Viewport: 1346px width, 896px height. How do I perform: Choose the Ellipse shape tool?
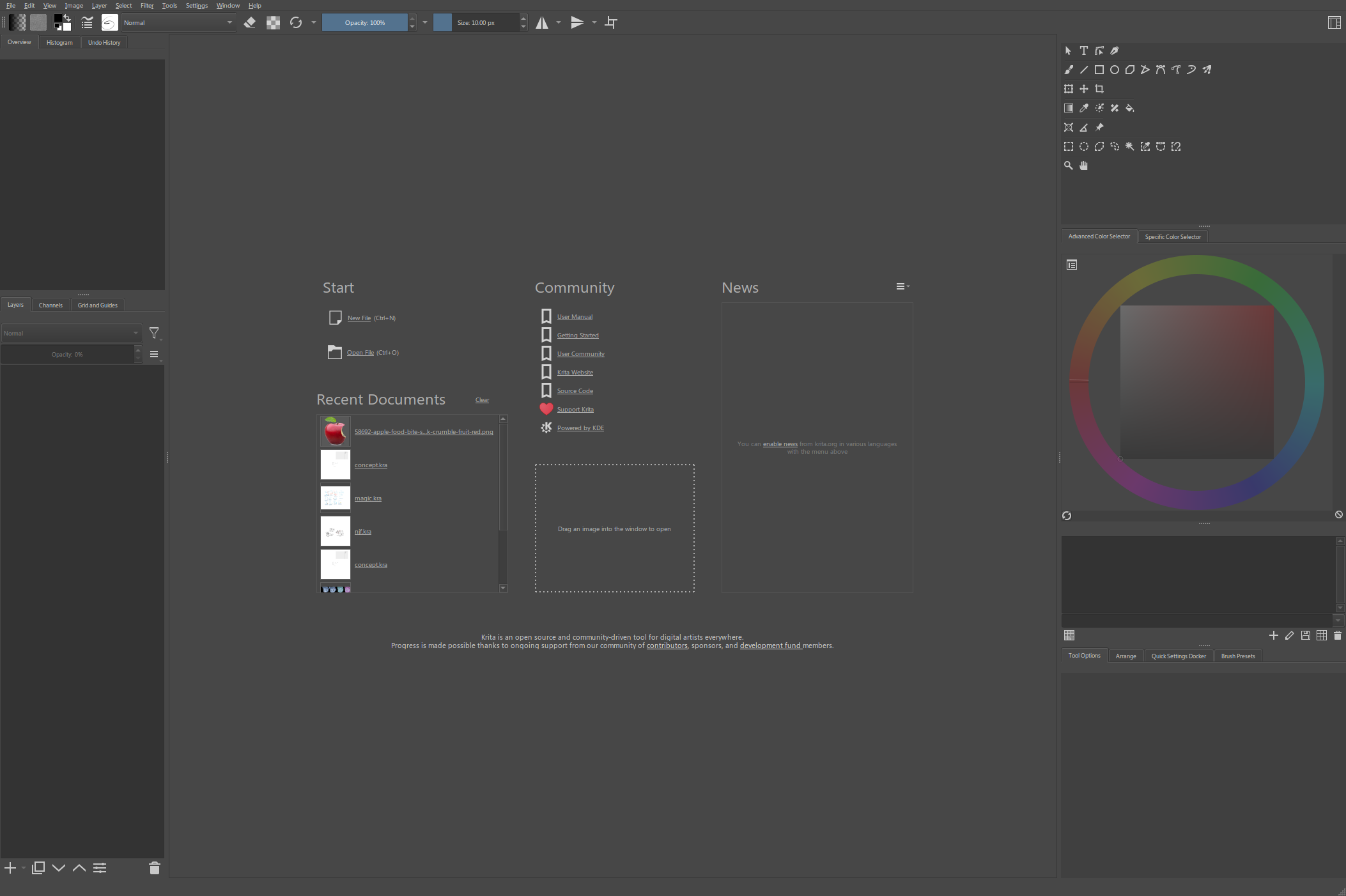[x=1114, y=70]
